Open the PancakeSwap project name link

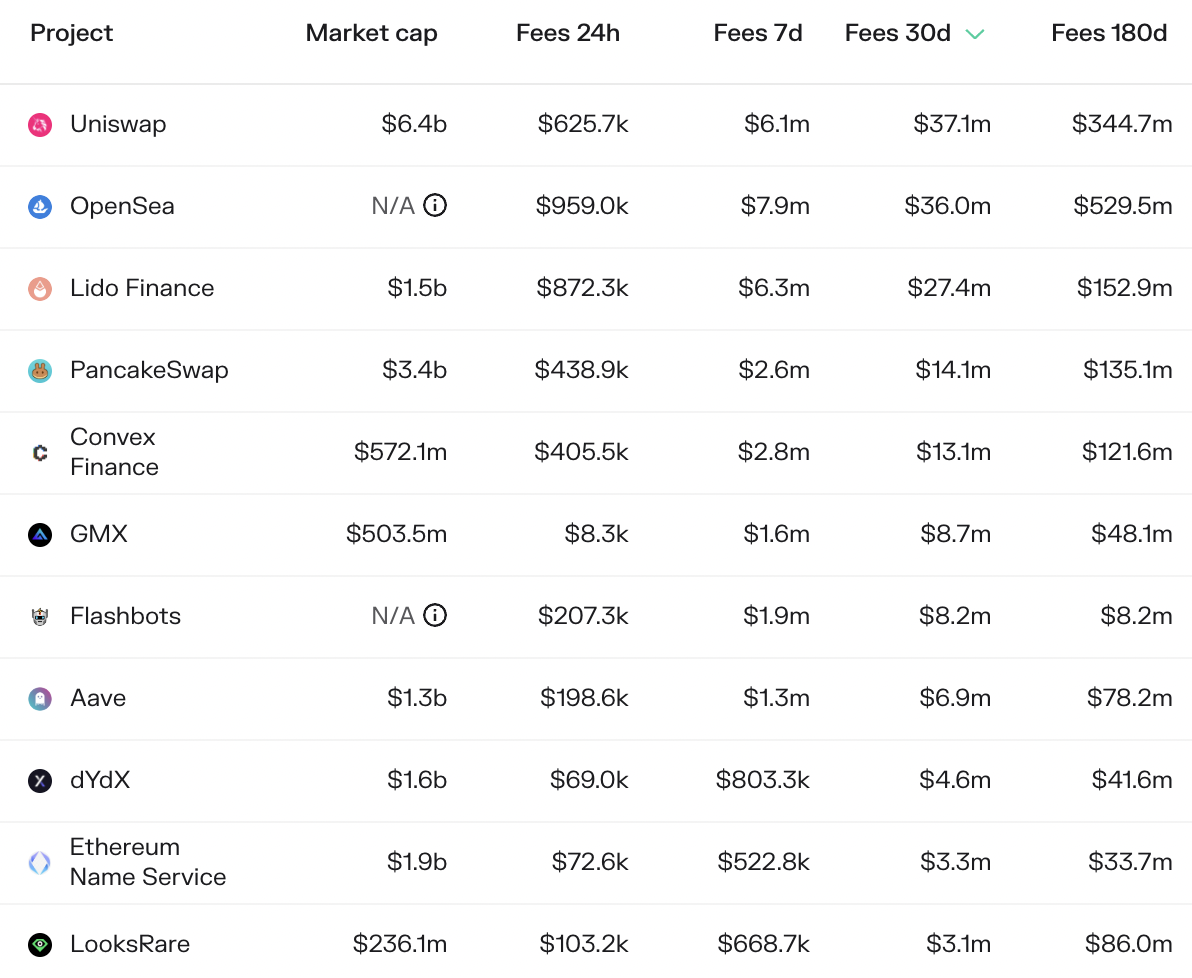pos(149,370)
